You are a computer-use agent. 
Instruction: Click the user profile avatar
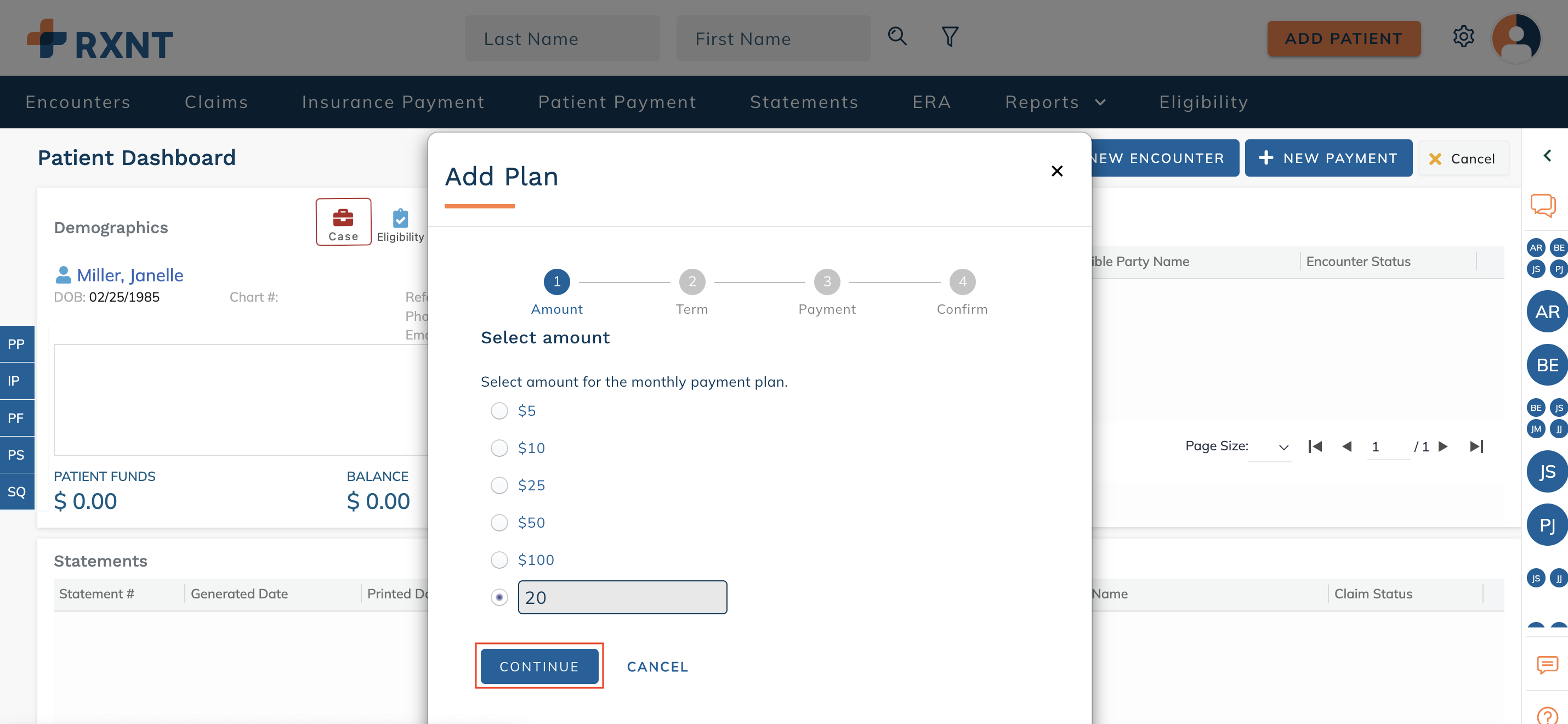pos(1516,38)
